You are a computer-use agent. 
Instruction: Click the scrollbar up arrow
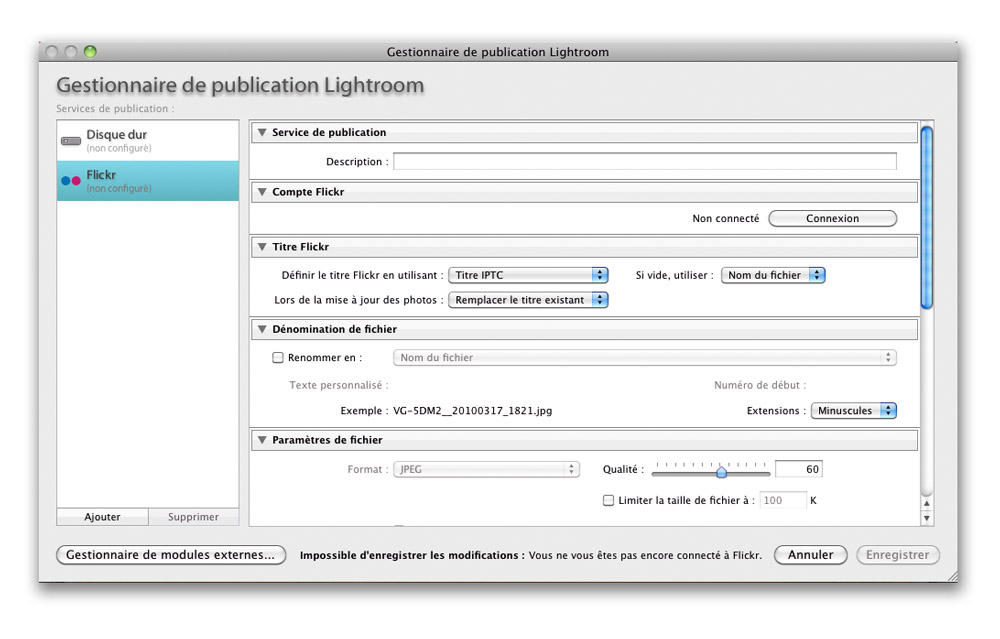927,503
